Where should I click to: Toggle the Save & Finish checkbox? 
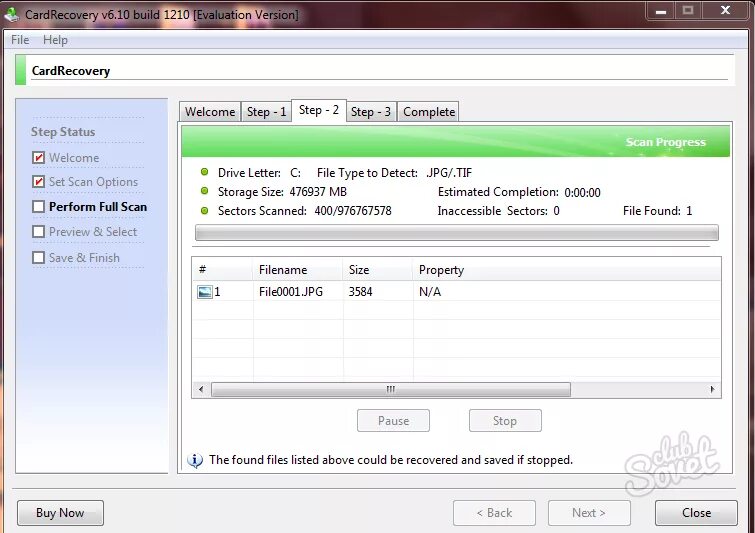(x=39, y=258)
